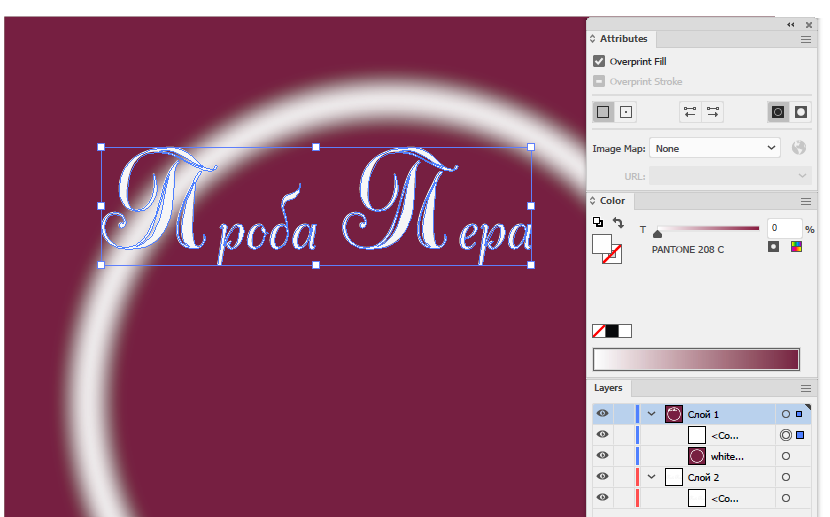830x517 pixels.
Task: Select the white... sublayer name
Action: 727,456
